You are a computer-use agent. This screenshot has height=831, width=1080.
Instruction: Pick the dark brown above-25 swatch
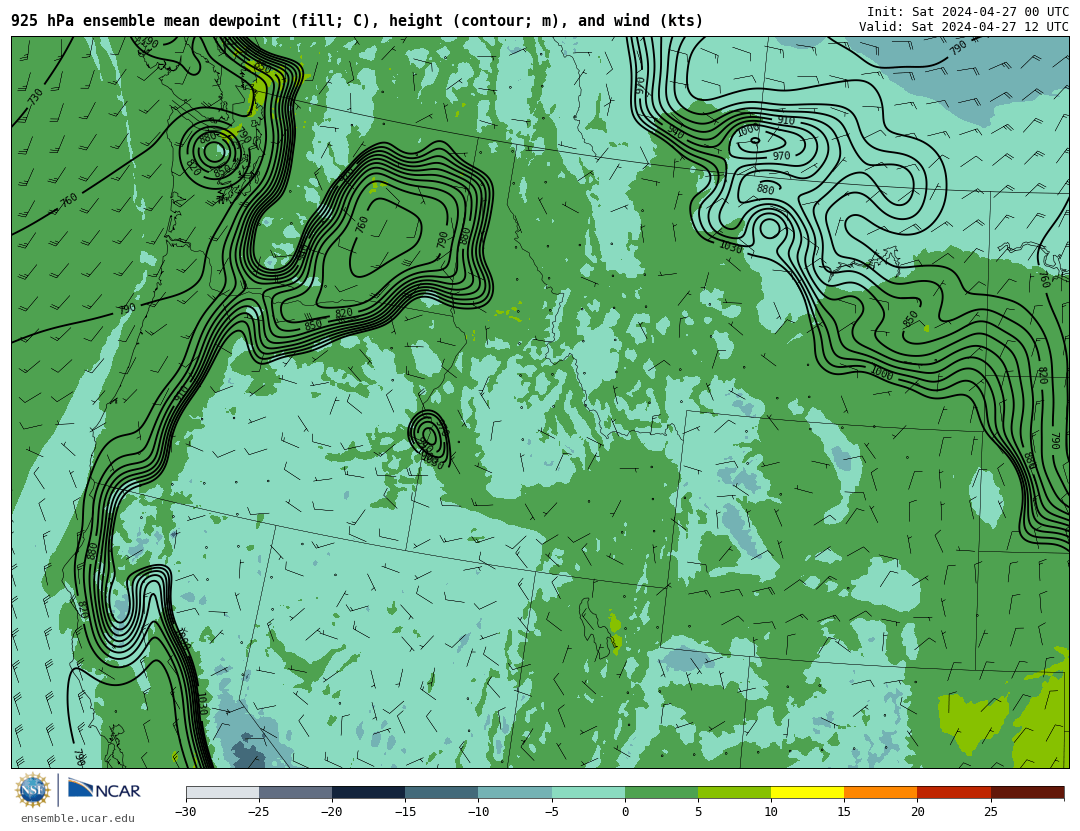[1027, 793]
